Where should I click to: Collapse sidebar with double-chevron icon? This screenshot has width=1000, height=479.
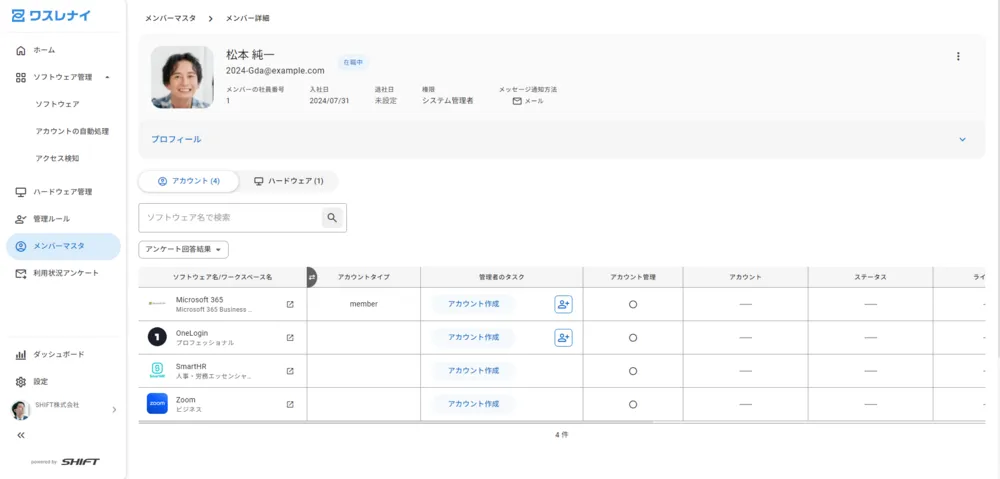[21, 435]
